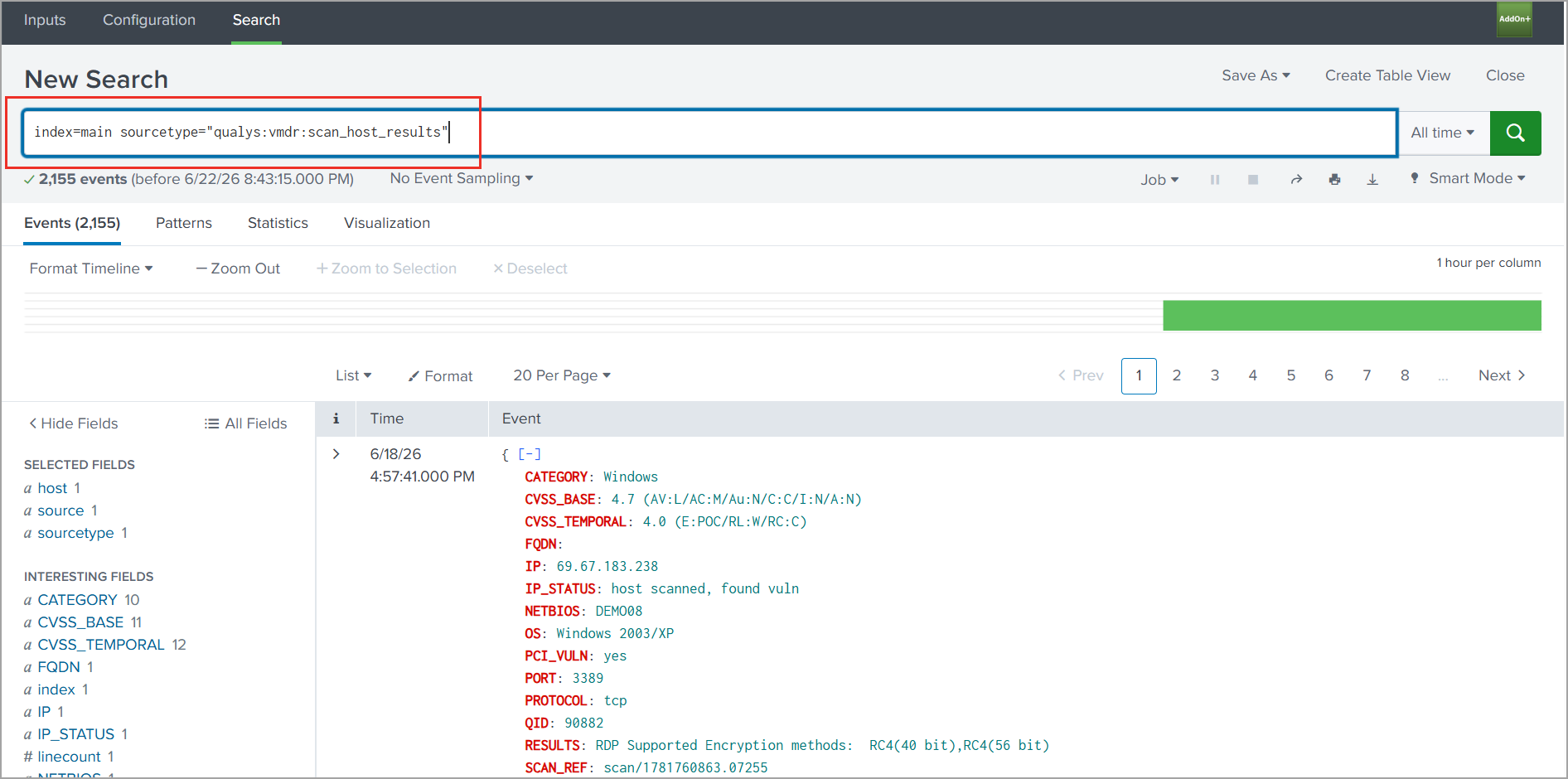Open the event Format options
Viewport: 1568px width, 779px height.
pyautogui.click(x=440, y=376)
